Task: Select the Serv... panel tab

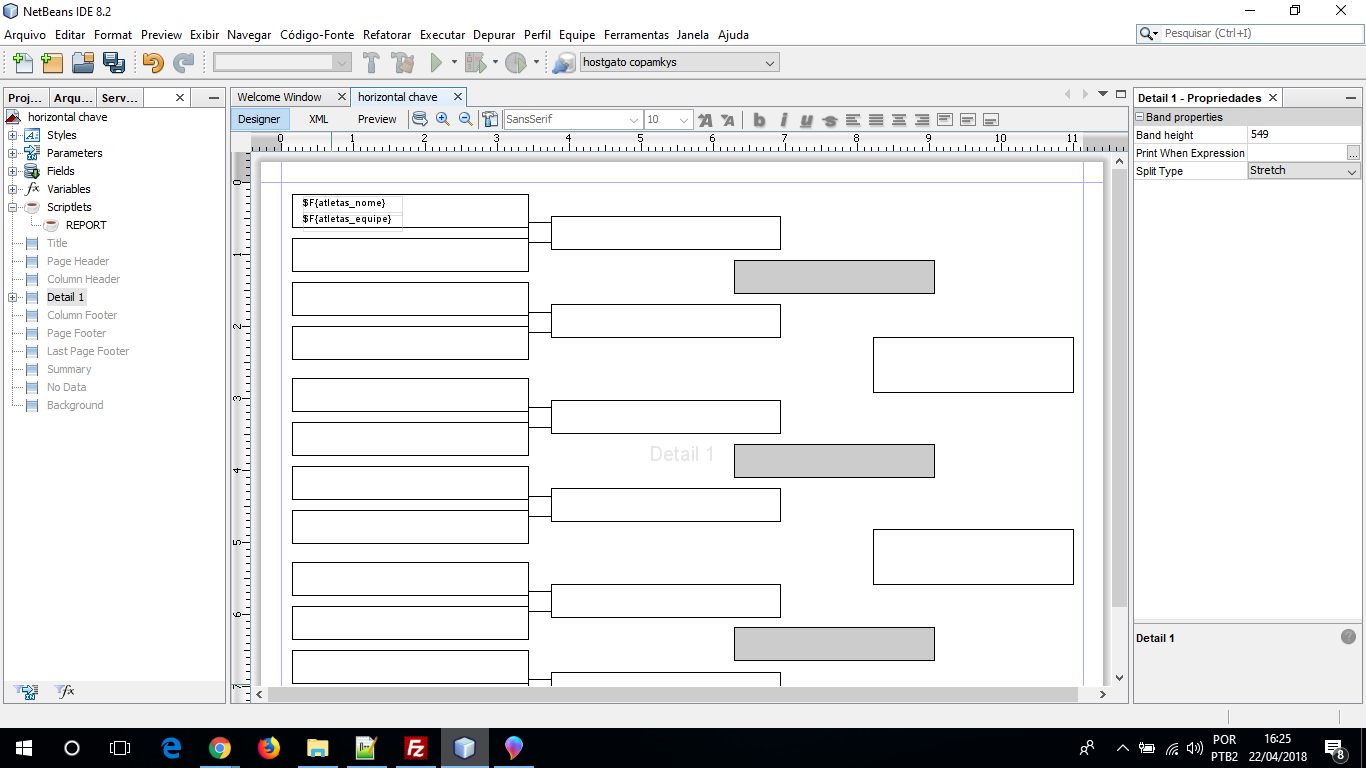Action: click(120, 97)
